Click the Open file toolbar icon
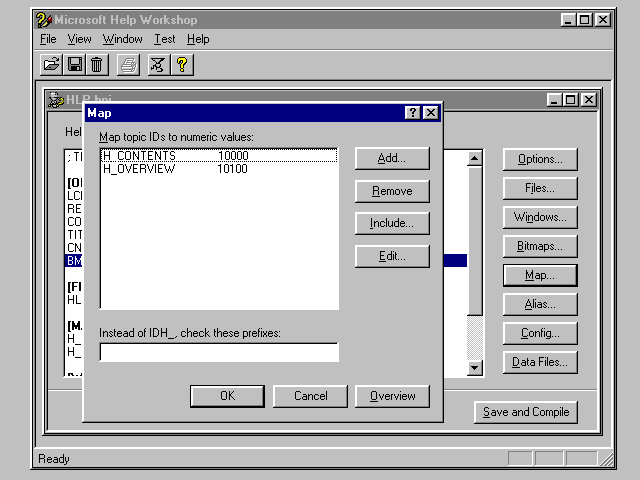This screenshot has height=480, width=640. coord(51,65)
